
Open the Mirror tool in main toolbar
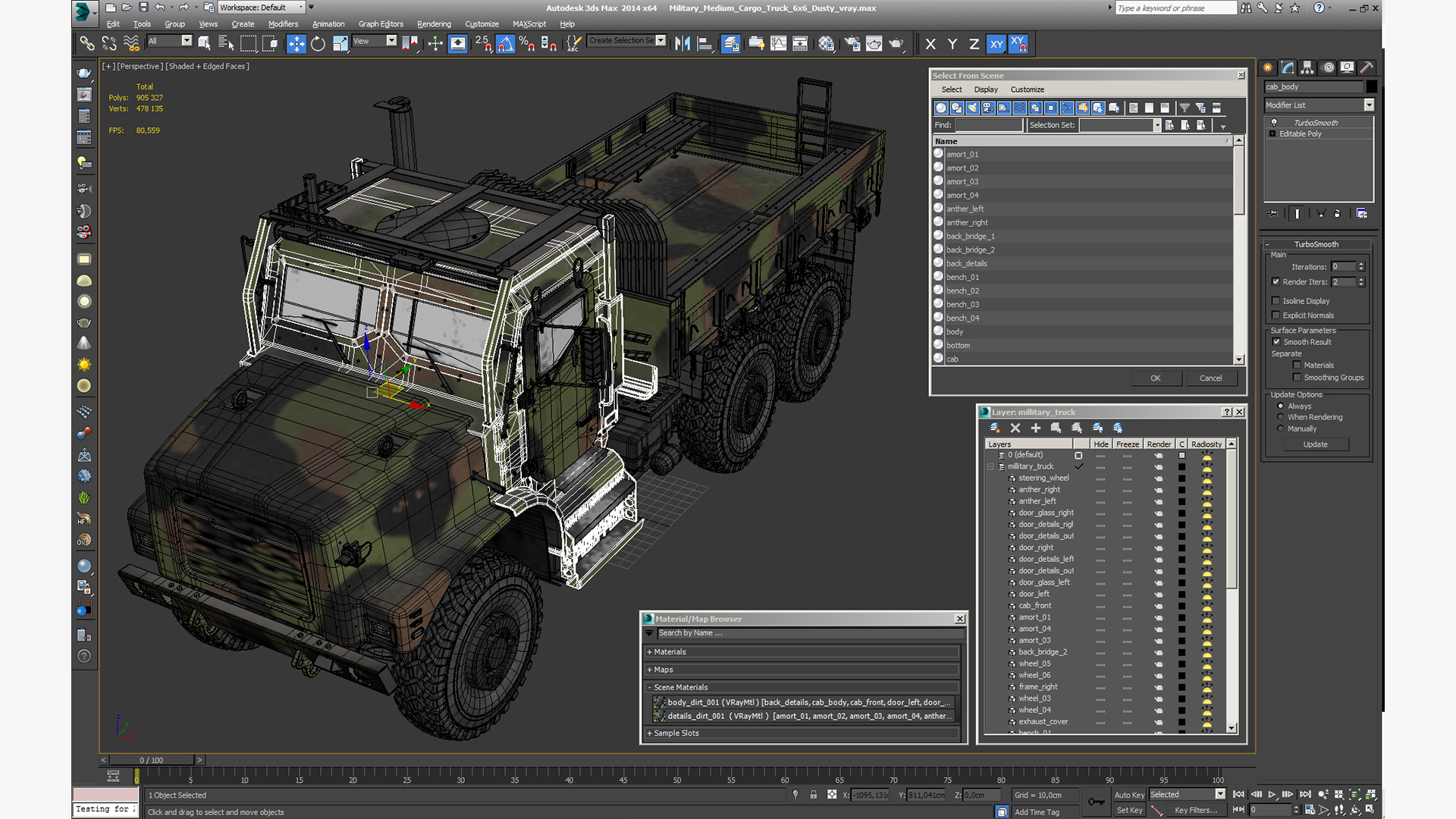coord(682,44)
